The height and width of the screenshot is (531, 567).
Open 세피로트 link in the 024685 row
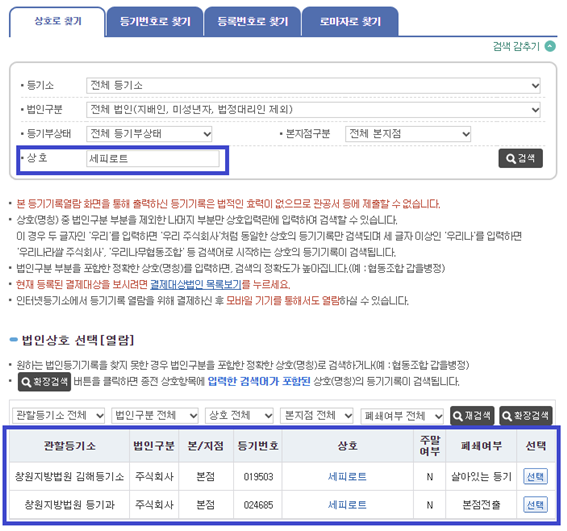pos(347,505)
